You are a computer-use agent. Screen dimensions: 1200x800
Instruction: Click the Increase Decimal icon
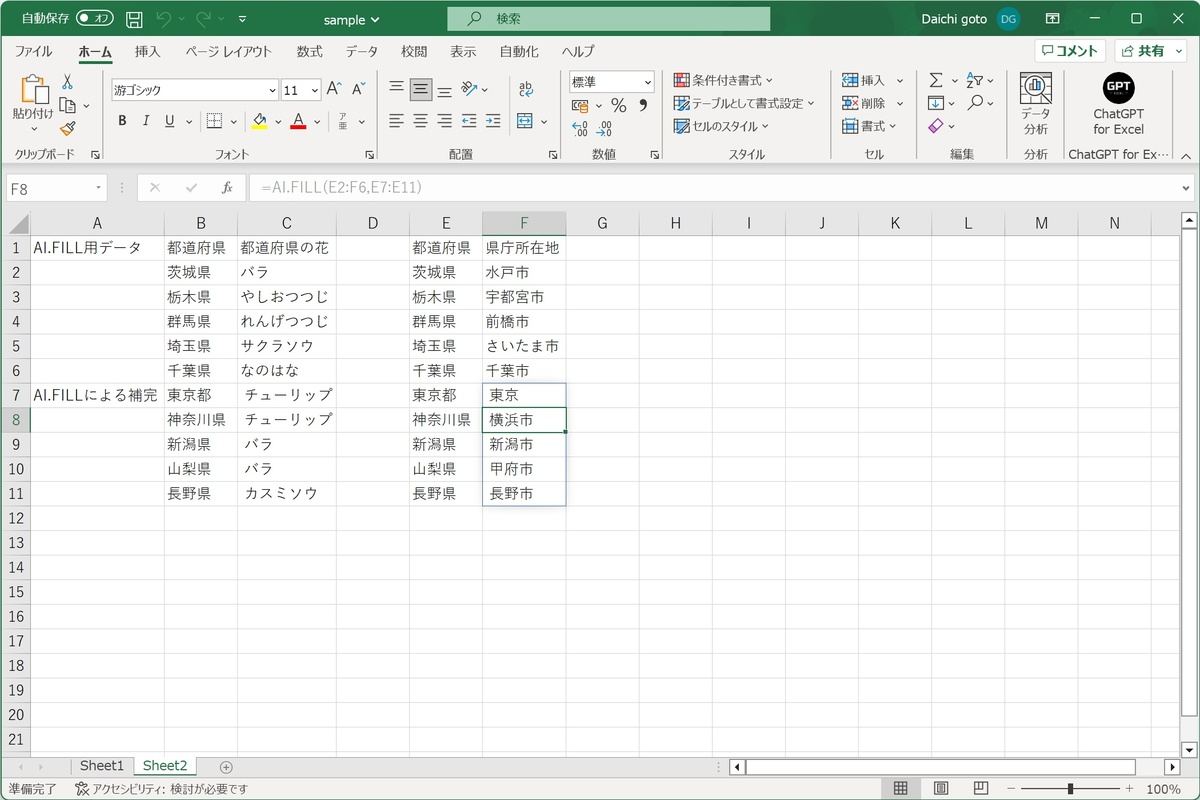coord(580,128)
